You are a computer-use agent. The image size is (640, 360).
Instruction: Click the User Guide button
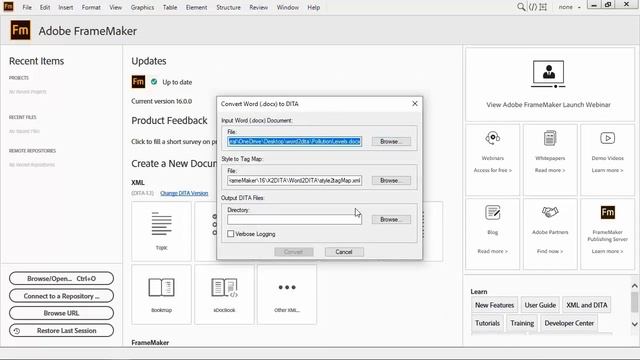click(540, 305)
